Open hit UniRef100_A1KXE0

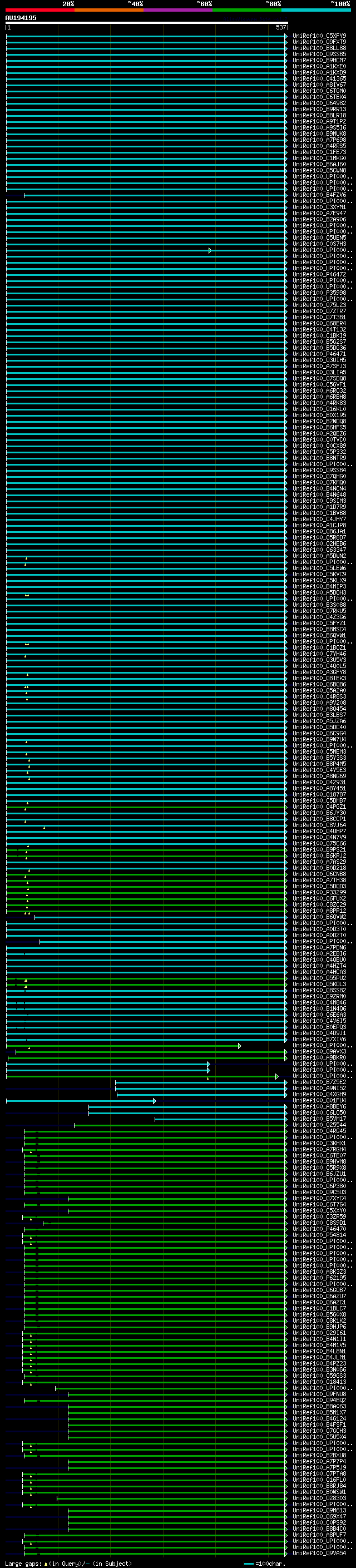coord(319,66)
